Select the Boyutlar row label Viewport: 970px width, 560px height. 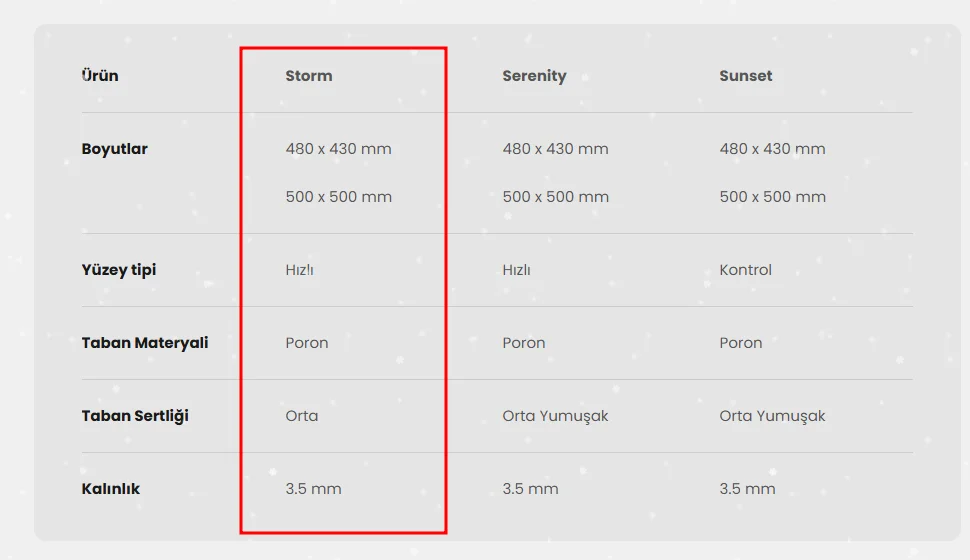115,149
